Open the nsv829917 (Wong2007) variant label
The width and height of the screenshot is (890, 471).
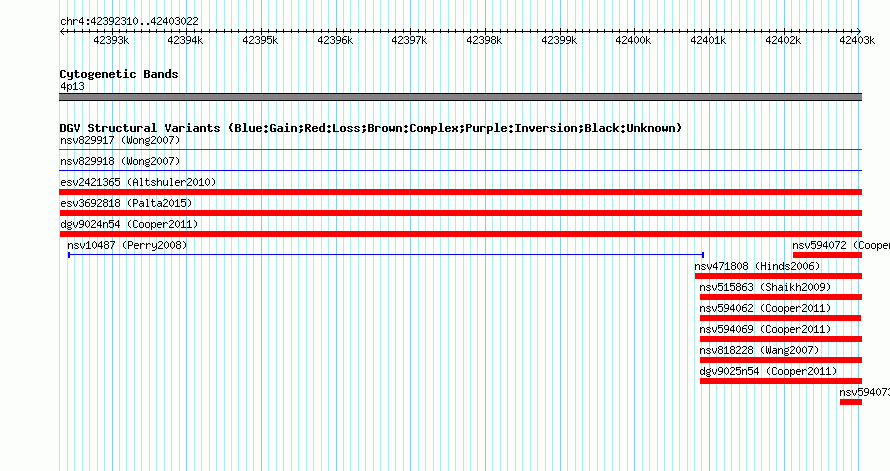[120, 140]
